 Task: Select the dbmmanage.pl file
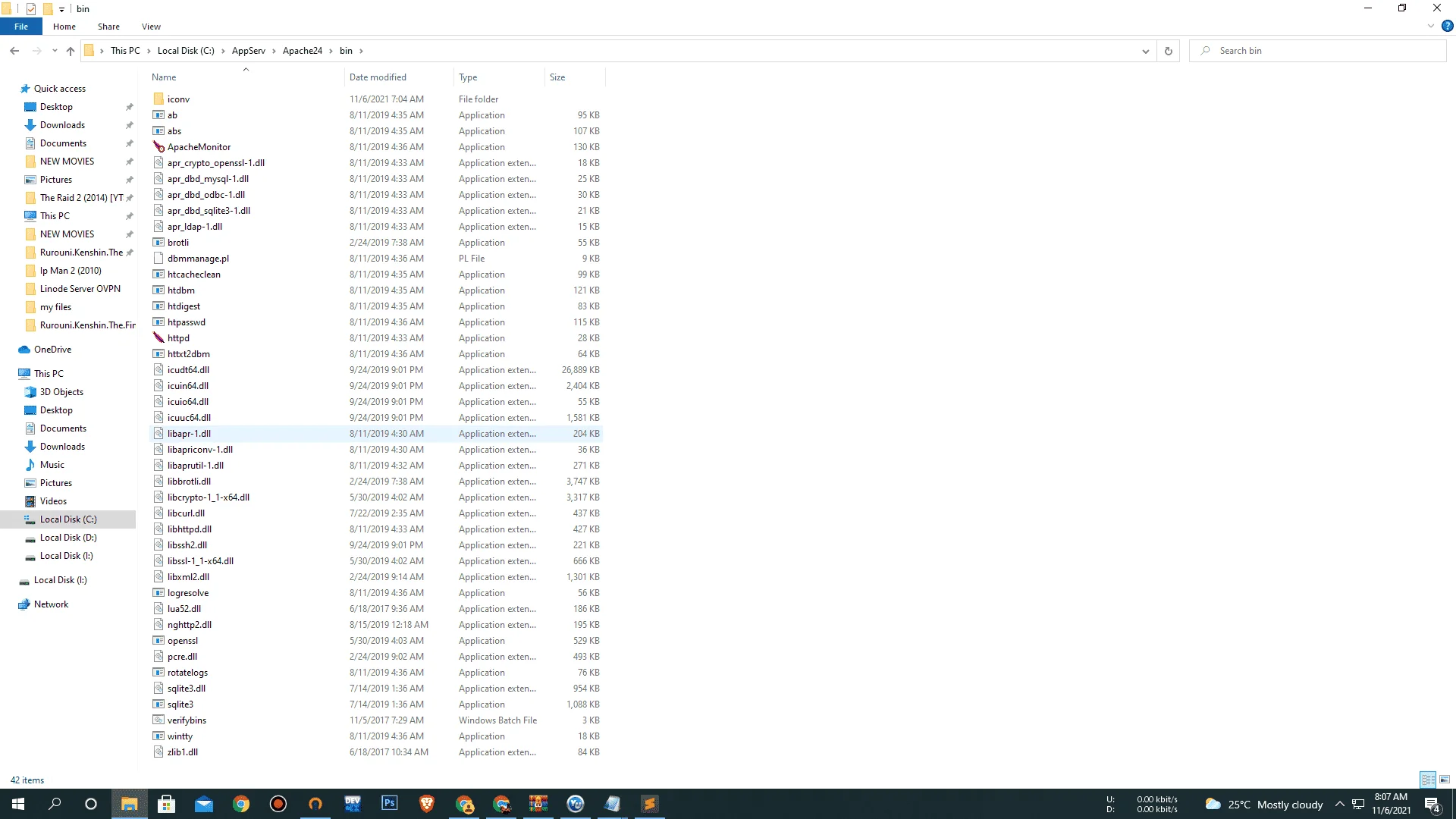376,259
